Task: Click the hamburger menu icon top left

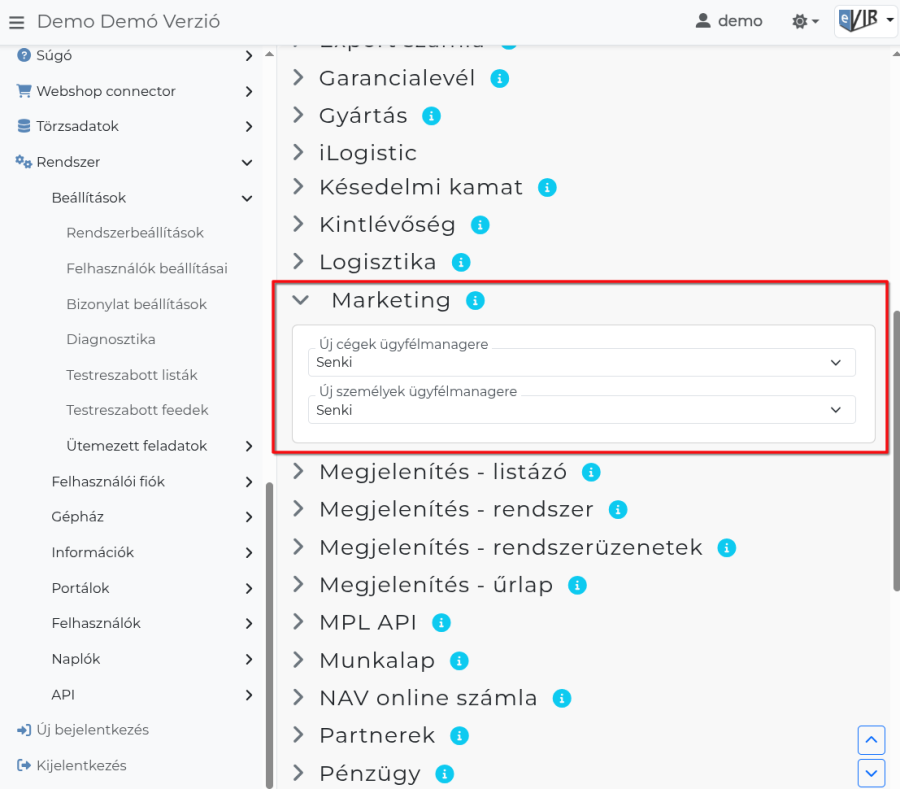Action: coord(16,21)
